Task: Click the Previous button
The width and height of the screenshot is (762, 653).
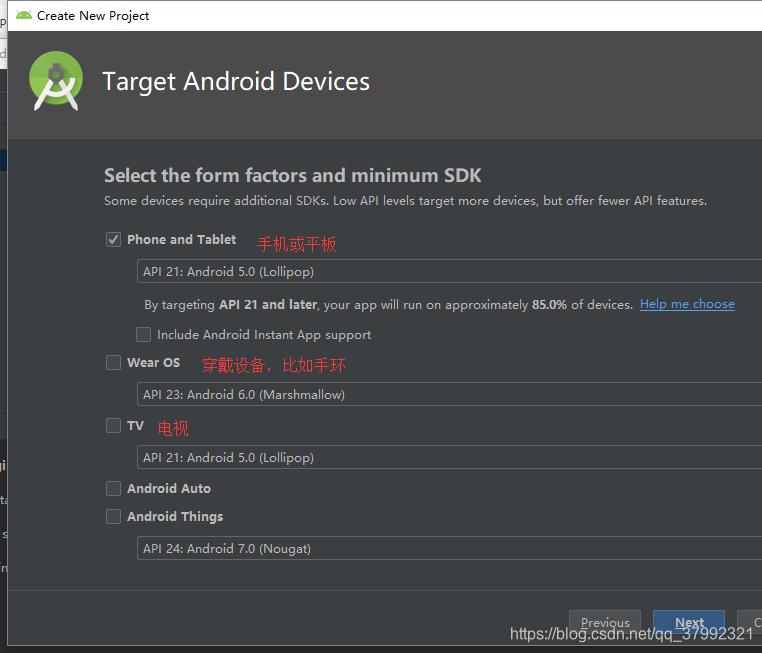Action: (x=605, y=622)
